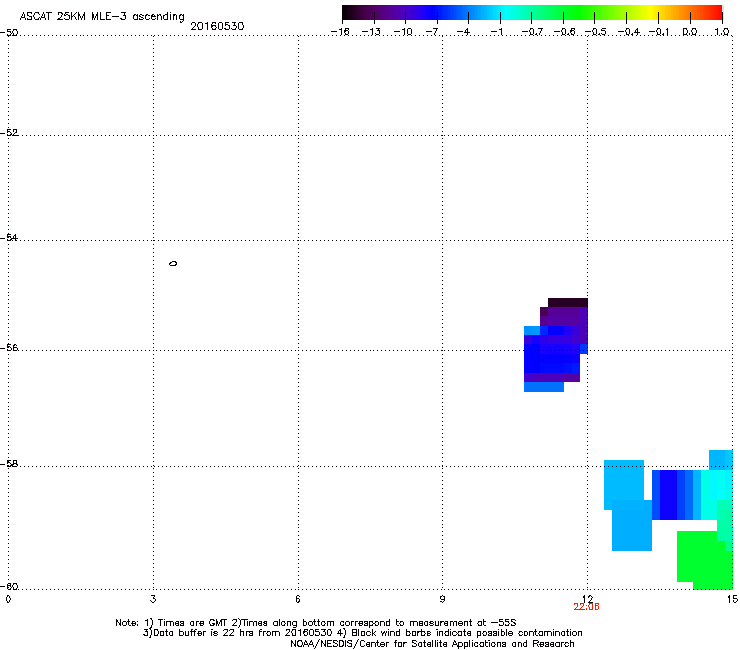Select the -7 tick label on color bar
This screenshot has width=740, height=650.
[x=433, y=32]
